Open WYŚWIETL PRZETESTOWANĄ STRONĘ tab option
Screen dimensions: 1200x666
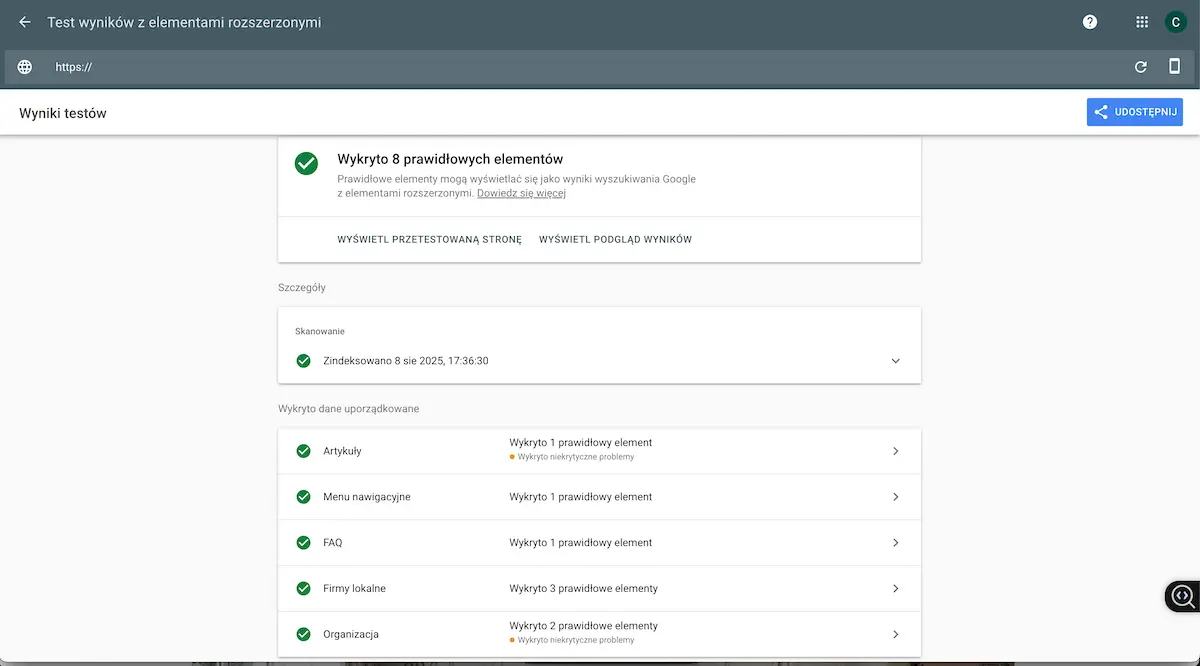click(x=428, y=239)
